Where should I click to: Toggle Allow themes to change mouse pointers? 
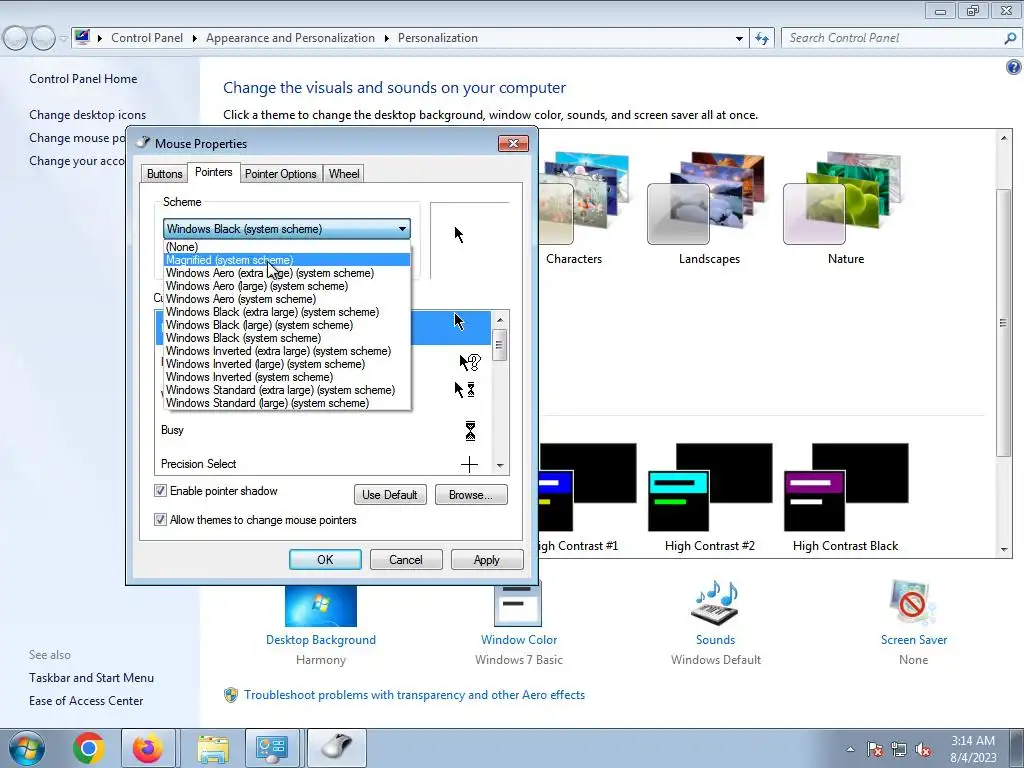click(x=160, y=520)
